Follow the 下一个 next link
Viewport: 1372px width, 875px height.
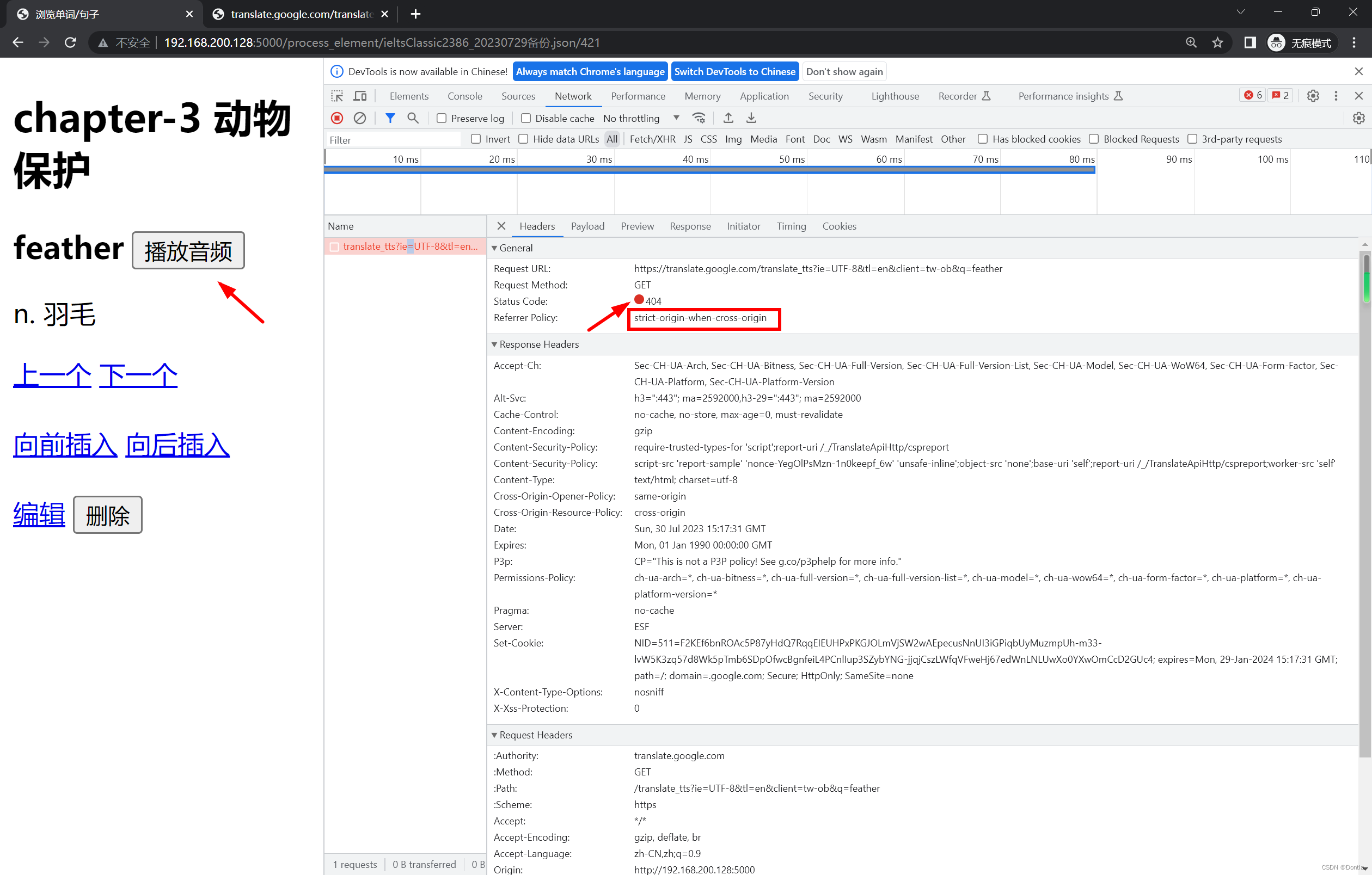tap(138, 375)
